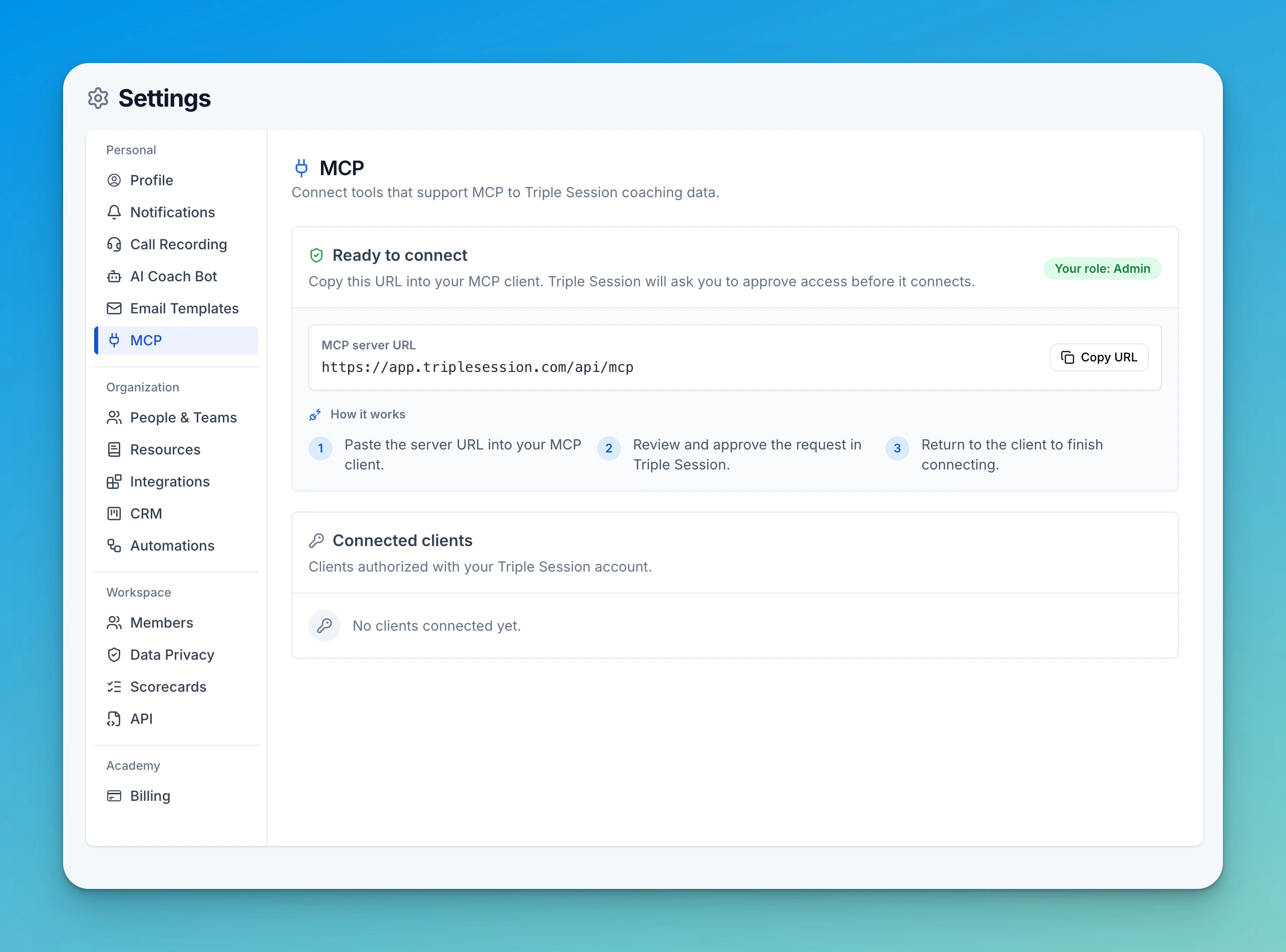Image resolution: width=1286 pixels, height=952 pixels.
Task: Click the MCP server URL text
Action: coord(477,367)
